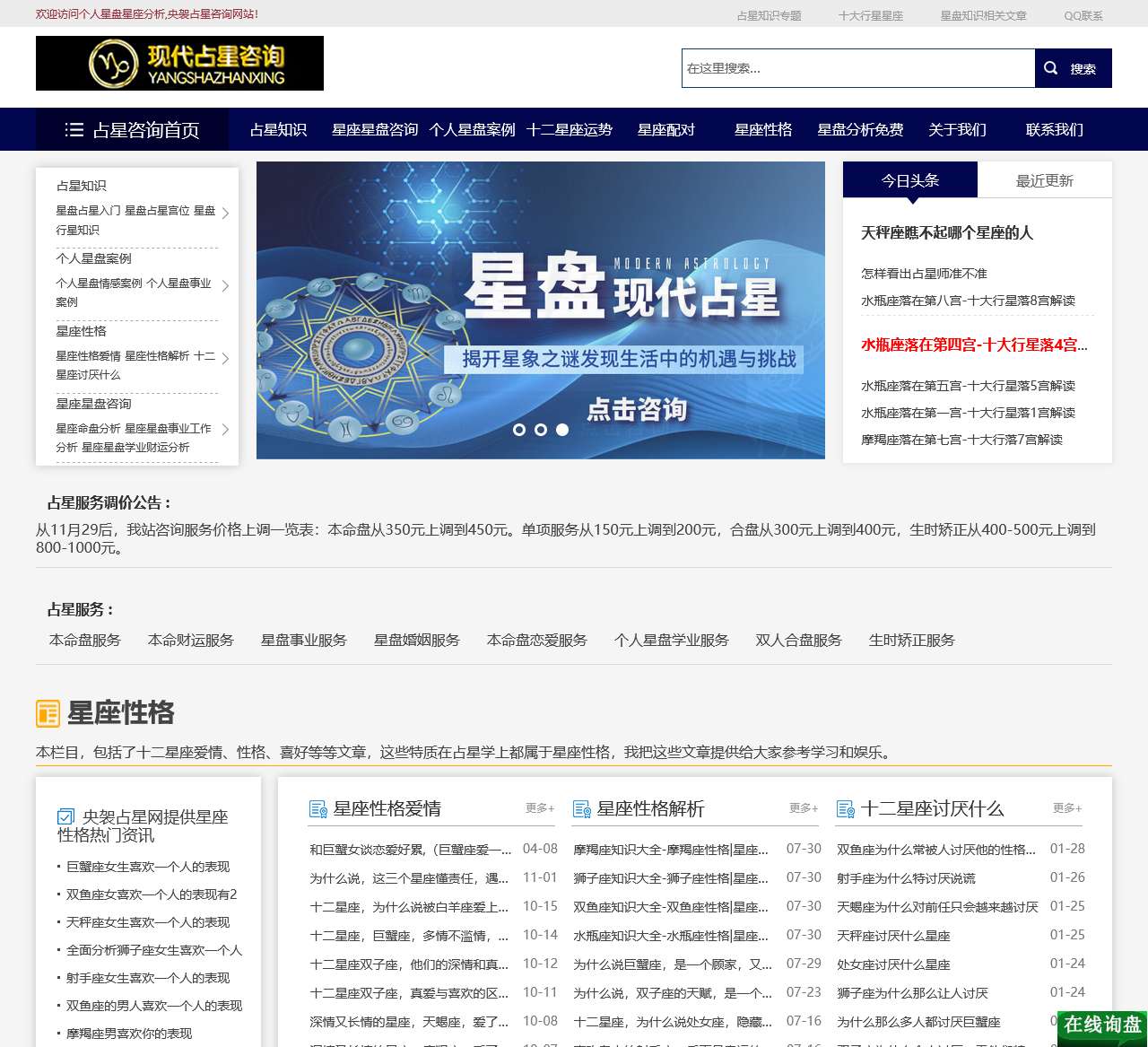Click the icon before 星座性格解析

click(581, 809)
